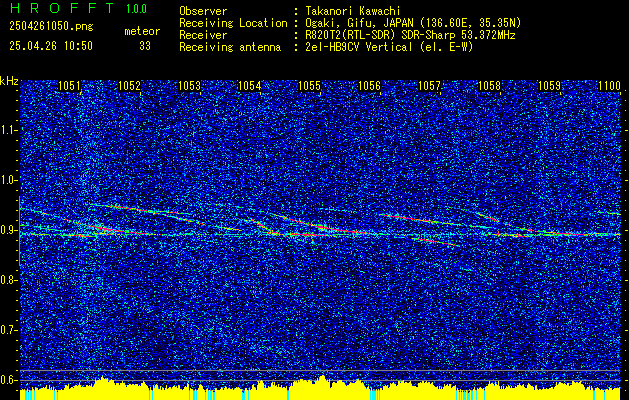Click the 1100 time marker
The height and width of the screenshot is (400, 629).
(609, 86)
